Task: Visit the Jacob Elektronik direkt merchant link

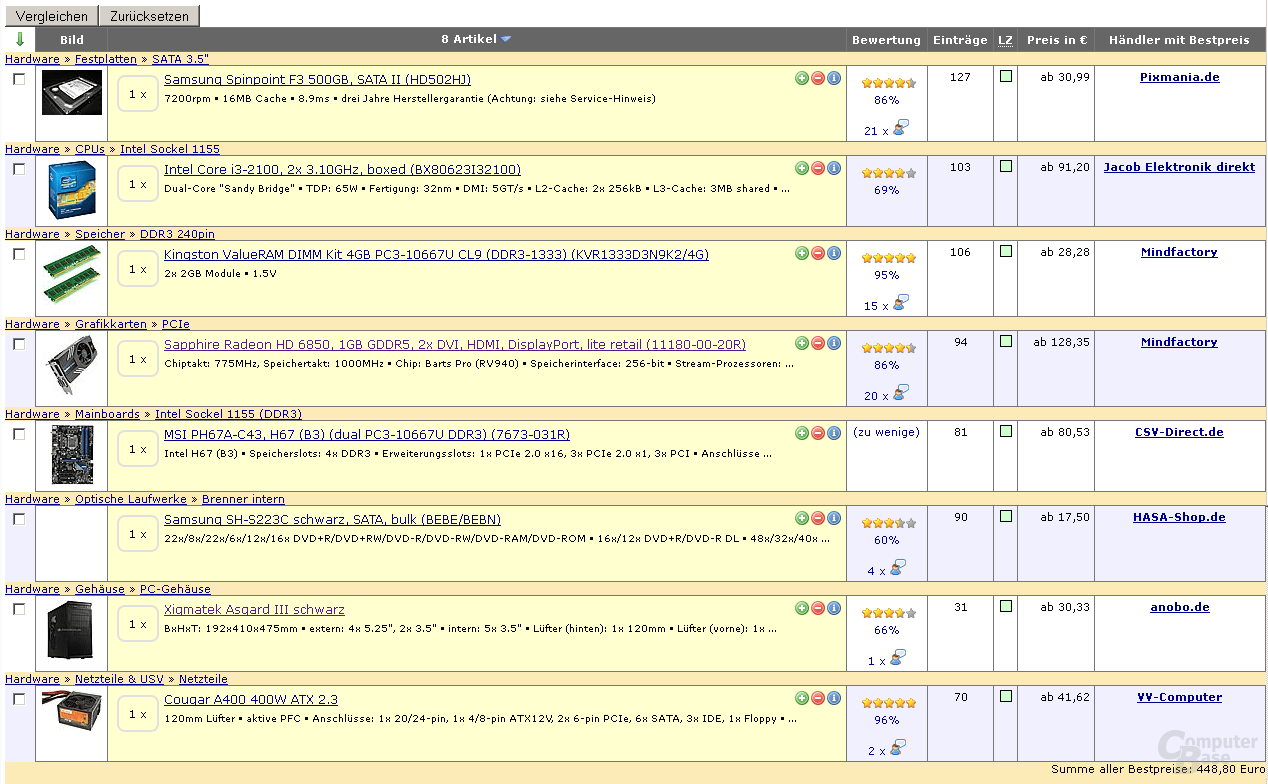Action: [x=1179, y=167]
